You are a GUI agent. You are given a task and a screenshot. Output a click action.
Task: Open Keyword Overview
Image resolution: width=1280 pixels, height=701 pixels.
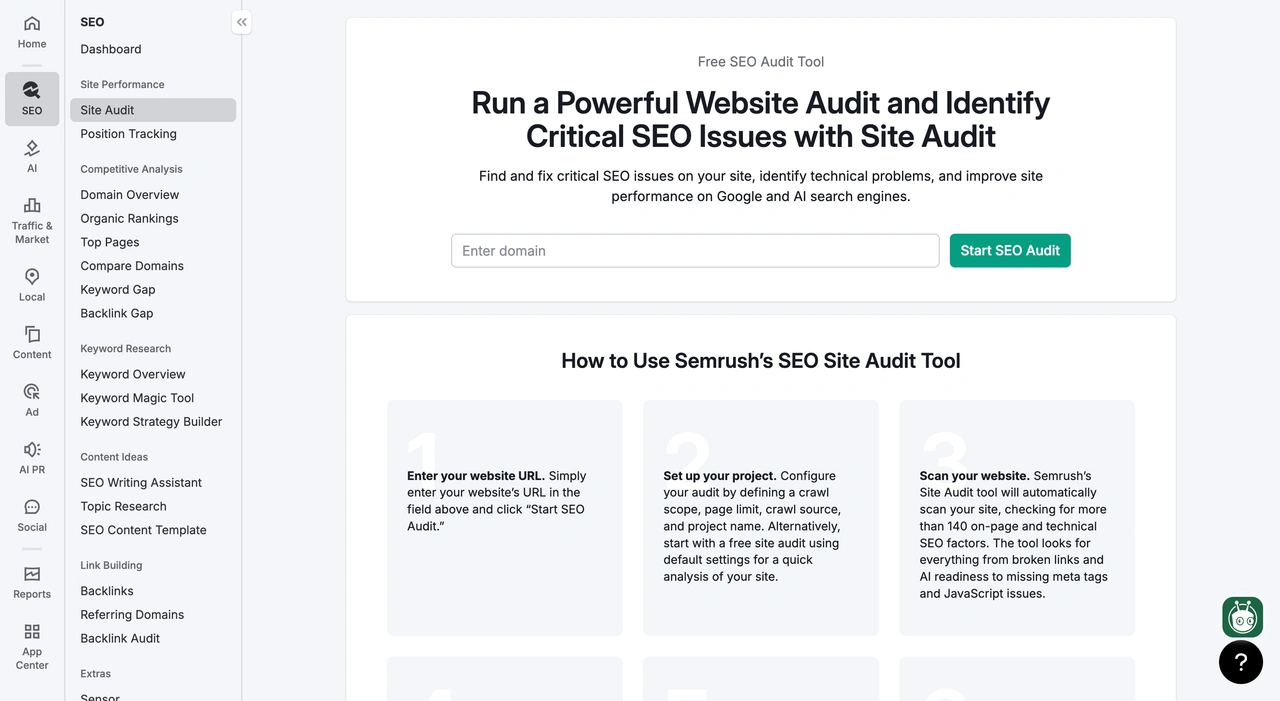pos(133,374)
